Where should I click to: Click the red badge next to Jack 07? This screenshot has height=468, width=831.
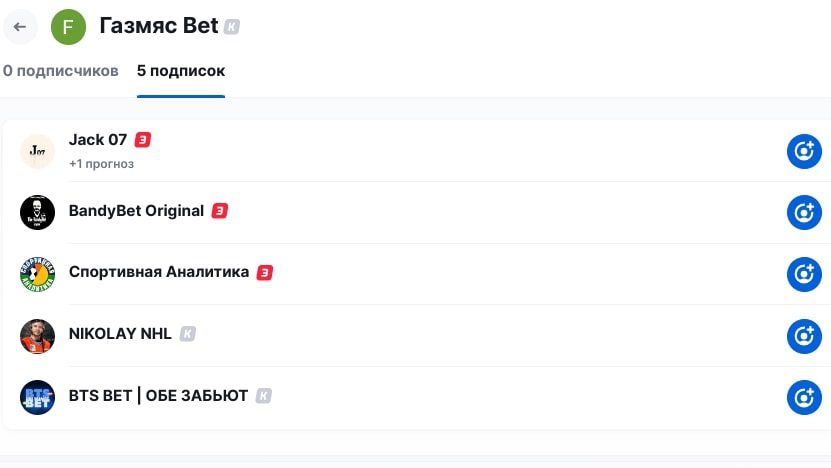(143, 140)
